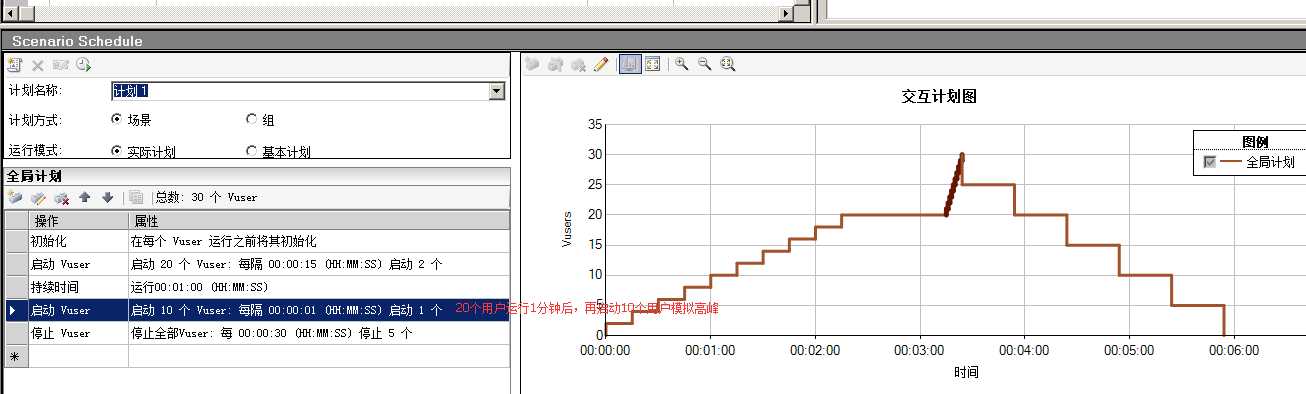Open the 计划名称 dropdown arrow
This screenshot has width=1306, height=394.
(x=497, y=91)
